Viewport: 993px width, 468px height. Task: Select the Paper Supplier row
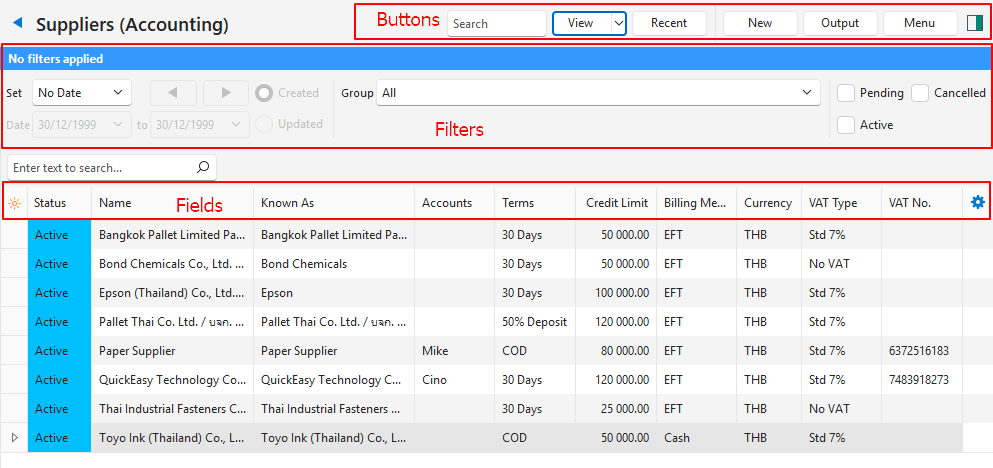137,351
